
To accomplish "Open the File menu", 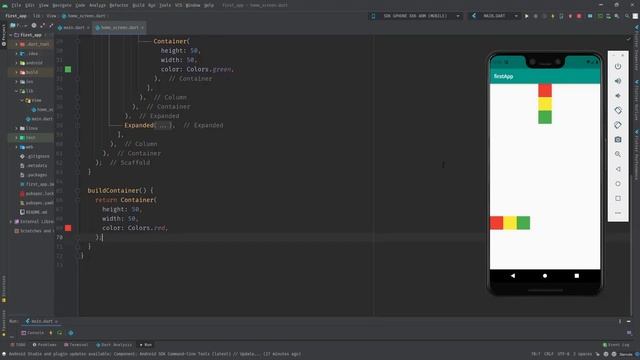I will coord(16,5).
